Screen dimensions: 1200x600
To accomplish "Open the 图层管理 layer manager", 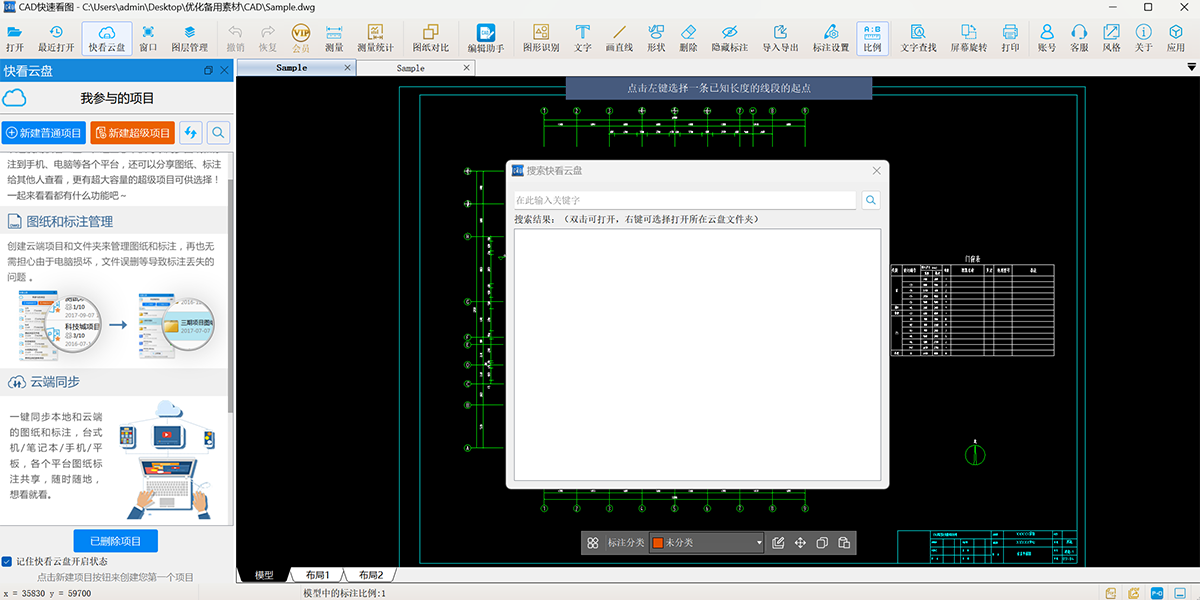I will (189, 38).
